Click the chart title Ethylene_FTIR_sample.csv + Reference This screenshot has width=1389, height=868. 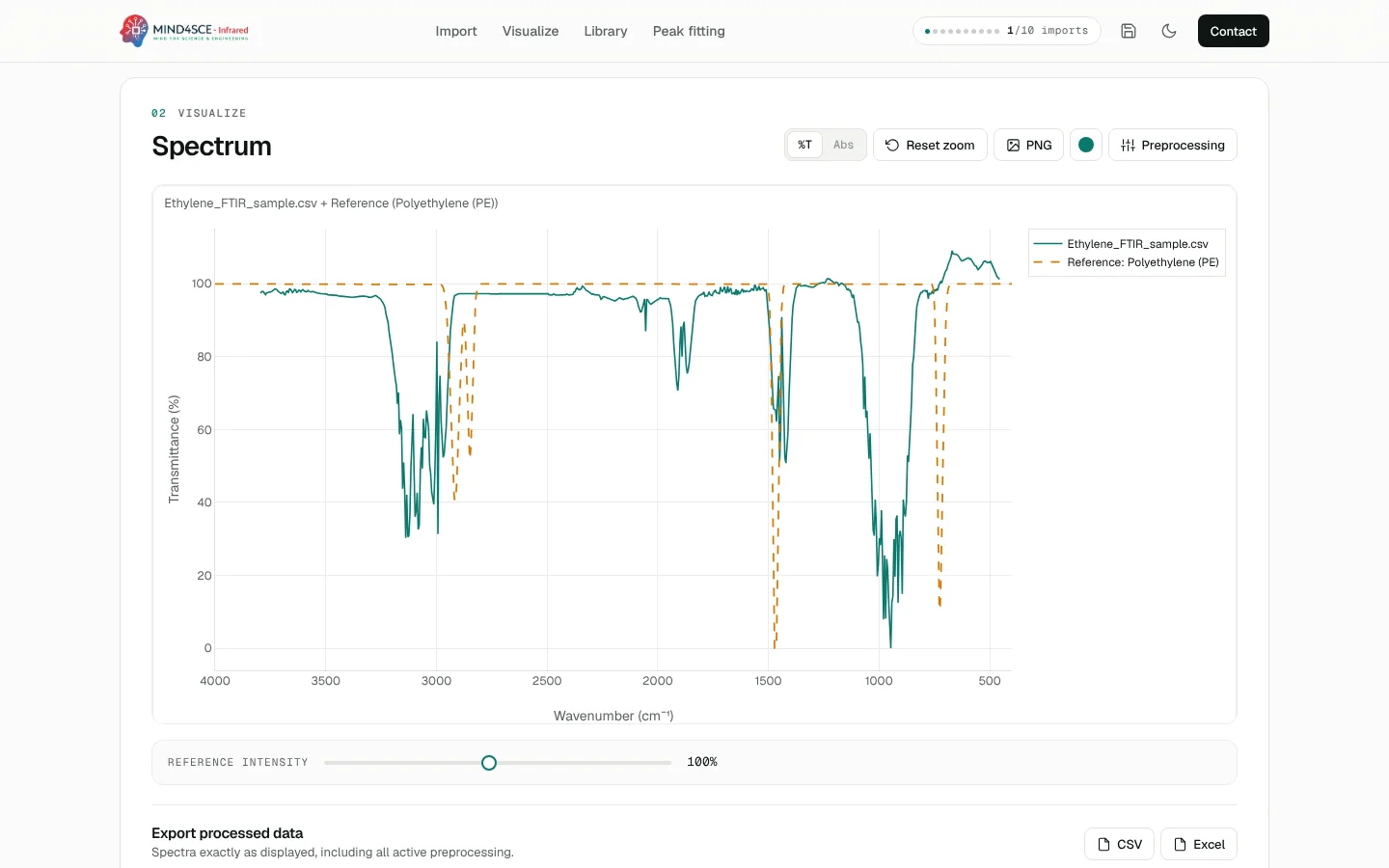331,203
